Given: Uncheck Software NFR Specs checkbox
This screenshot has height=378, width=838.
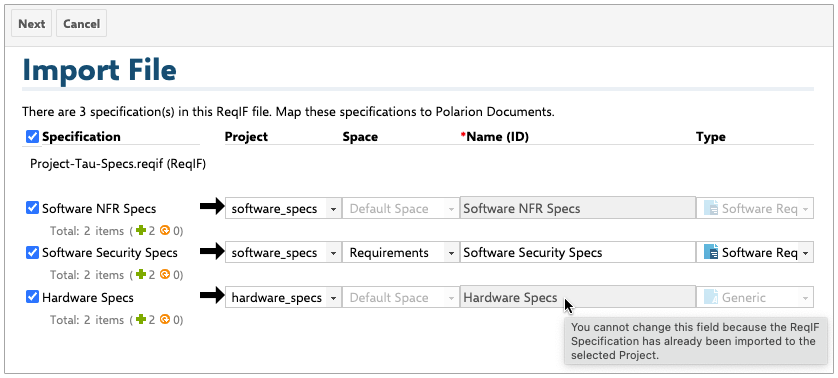Looking at the screenshot, I should click(33, 207).
